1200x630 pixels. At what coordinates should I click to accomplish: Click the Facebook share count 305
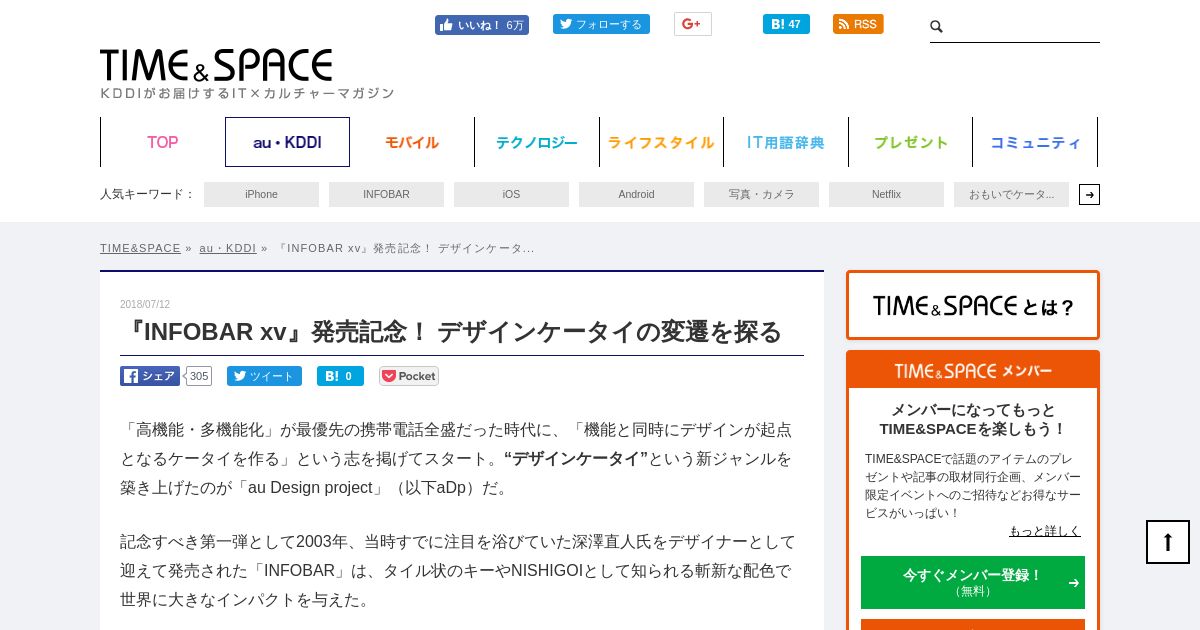[199, 376]
